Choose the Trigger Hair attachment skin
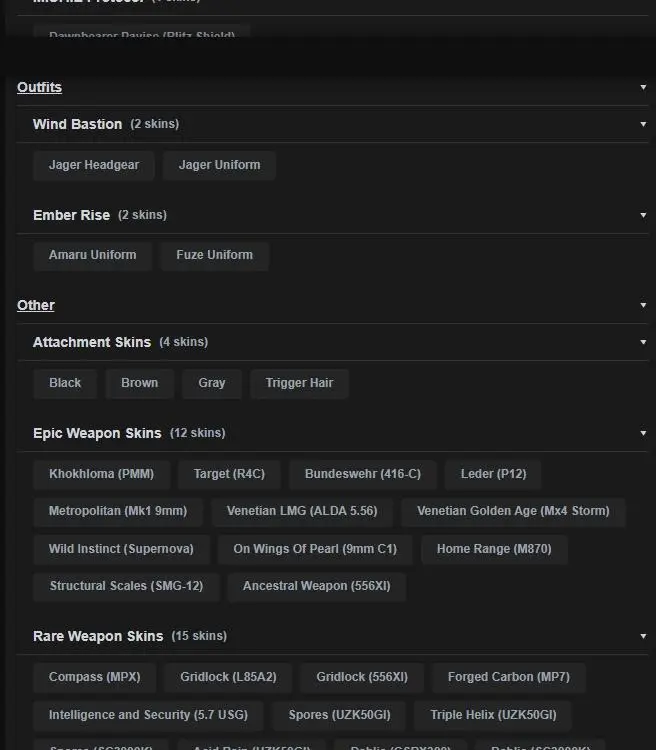The image size is (656, 750). click(x=300, y=383)
